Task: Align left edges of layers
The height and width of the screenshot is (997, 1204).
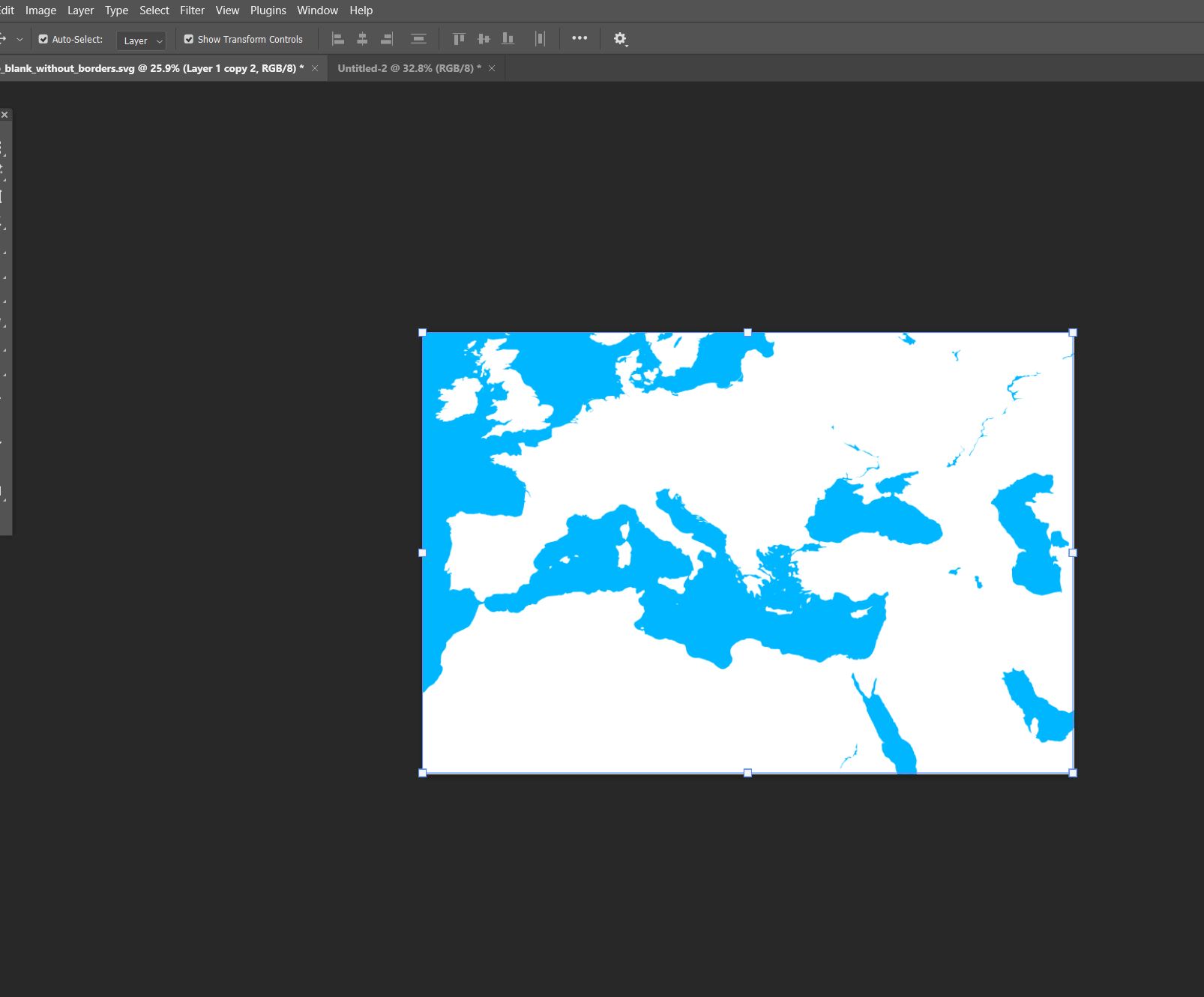Action: click(x=338, y=39)
